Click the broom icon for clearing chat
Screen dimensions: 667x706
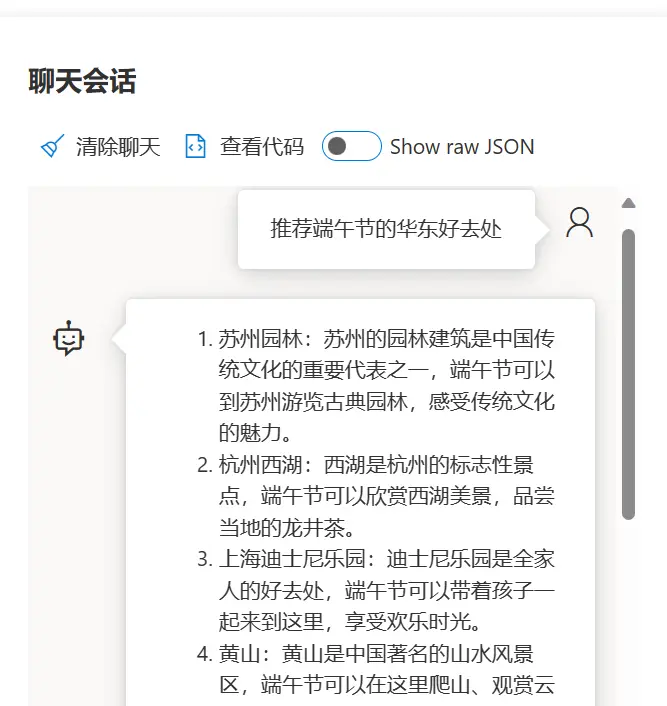(52, 146)
